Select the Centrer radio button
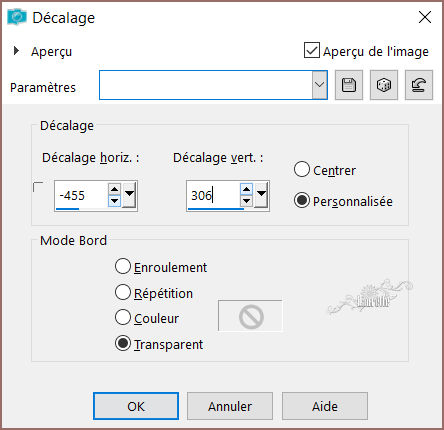Image resolution: width=444 pixels, height=430 pixels. pyautogui.click(x=302, y=169)
